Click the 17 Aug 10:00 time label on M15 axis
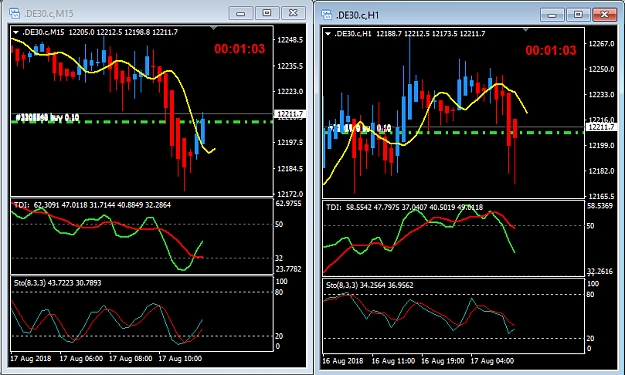The width and height of the screenshot is (625, 375). tap(180, 359)
